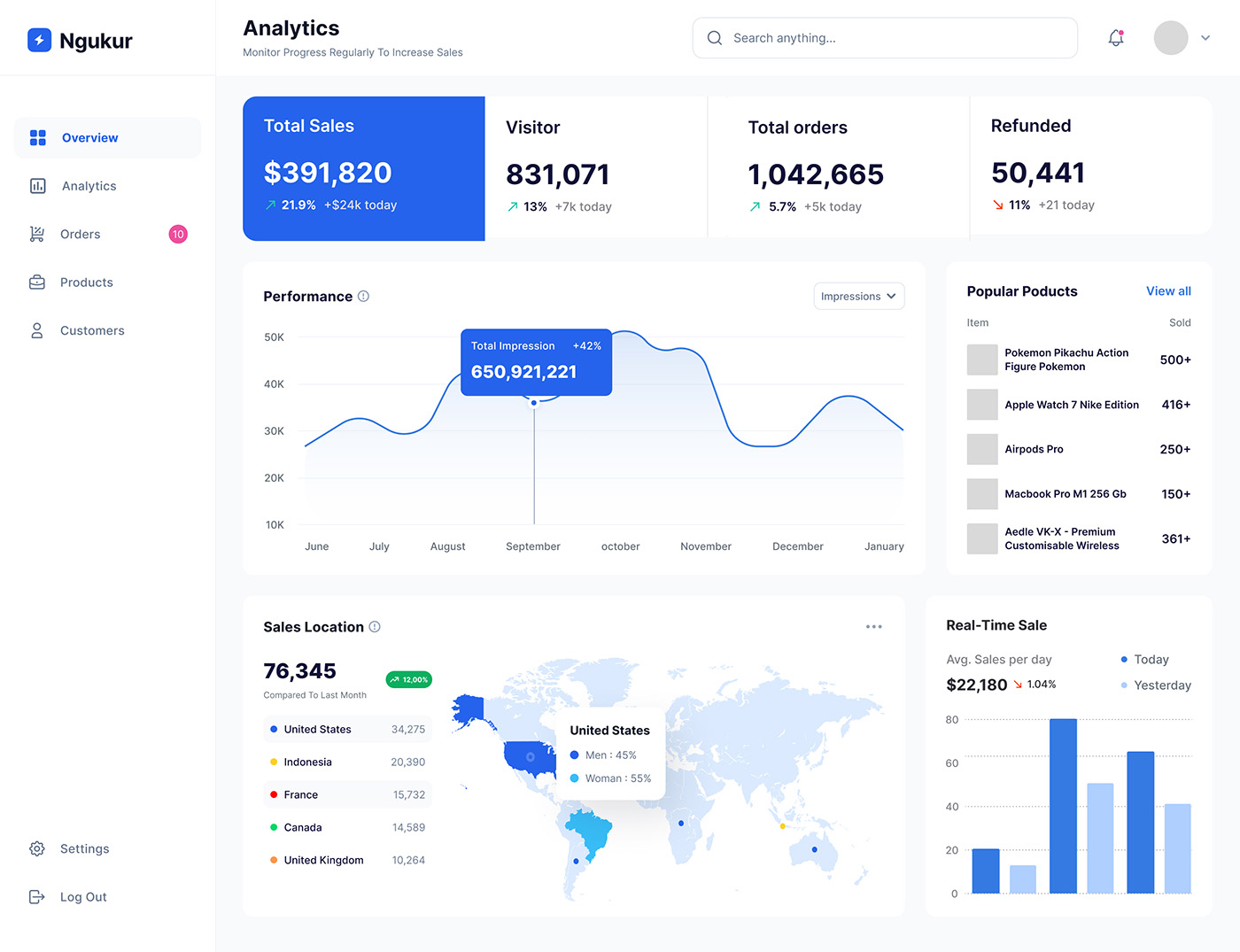1240x952 pixels.
Task: Go to Analytics in the sidebar
Action: tap(89, 186)
